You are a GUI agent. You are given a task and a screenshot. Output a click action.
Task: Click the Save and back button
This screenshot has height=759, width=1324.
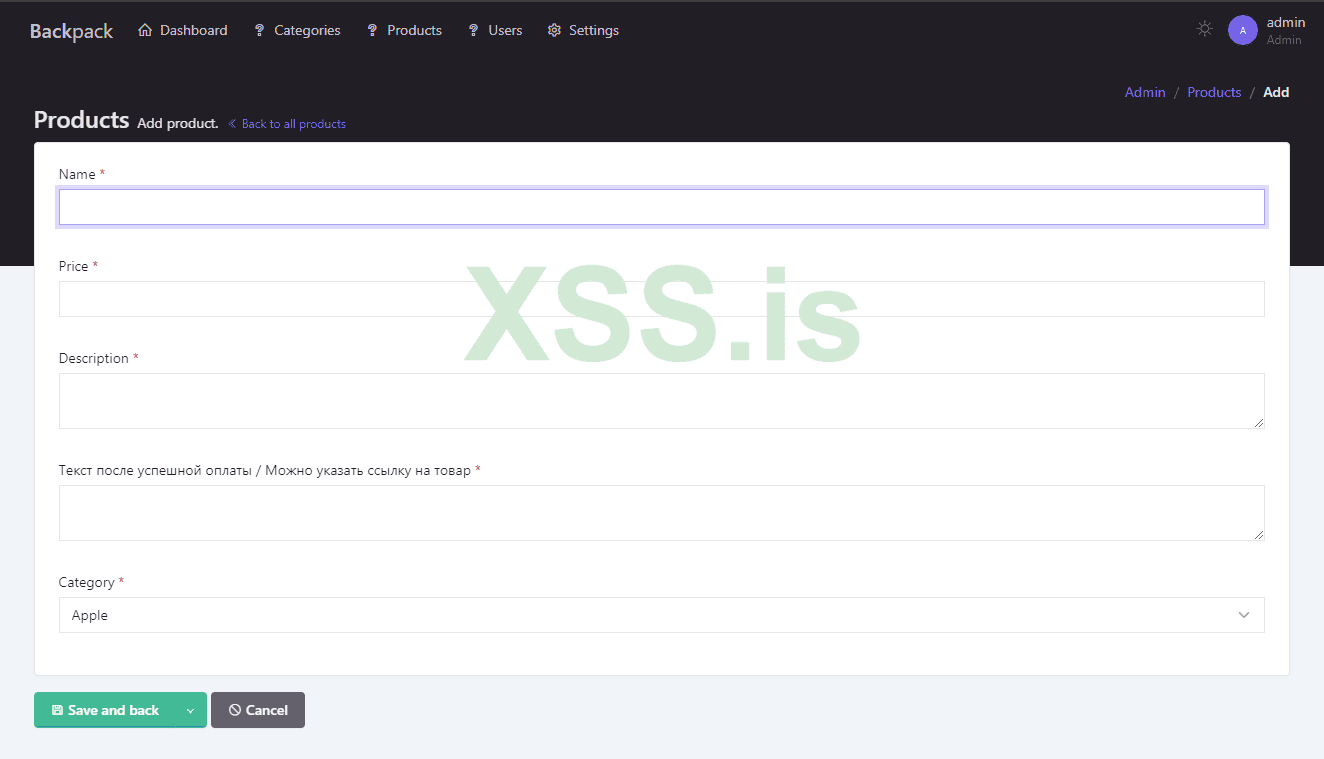point(105,710)
